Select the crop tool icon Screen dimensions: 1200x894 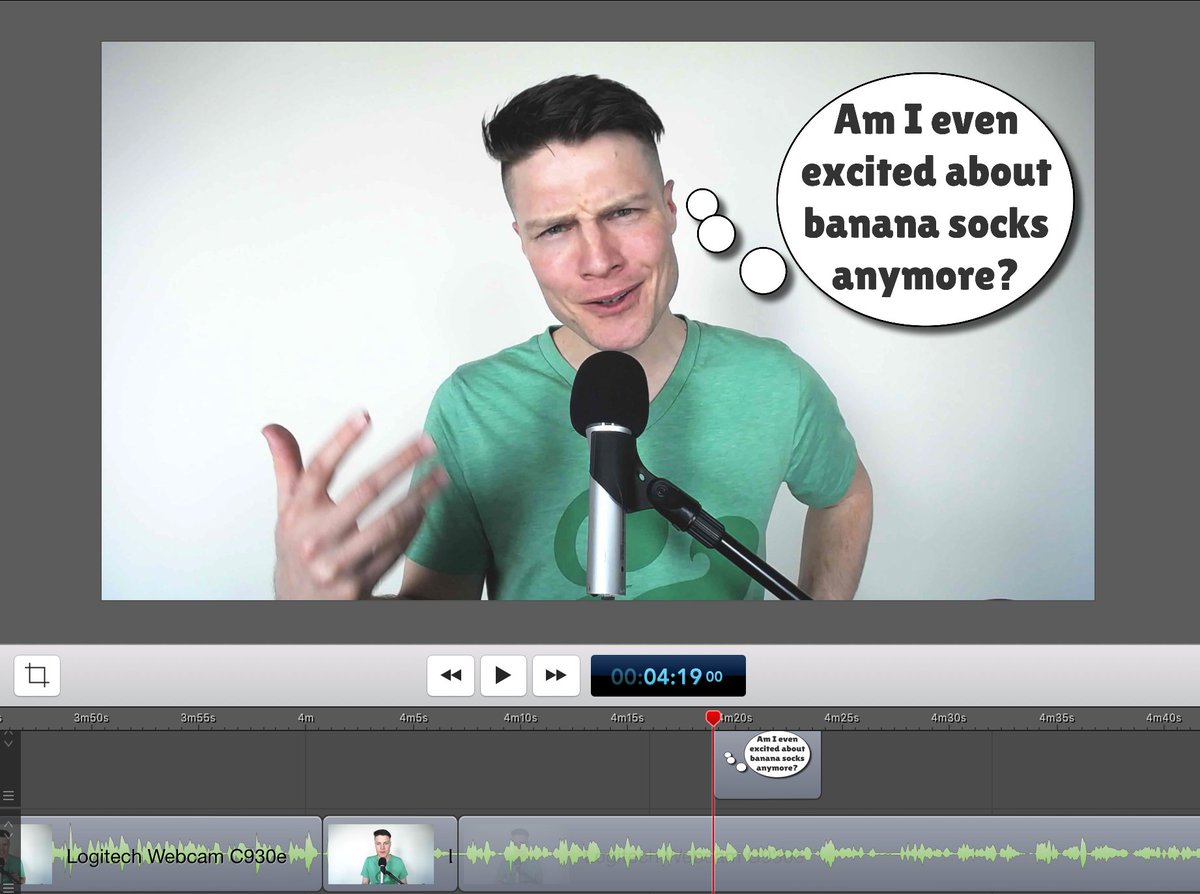point(37,675)
